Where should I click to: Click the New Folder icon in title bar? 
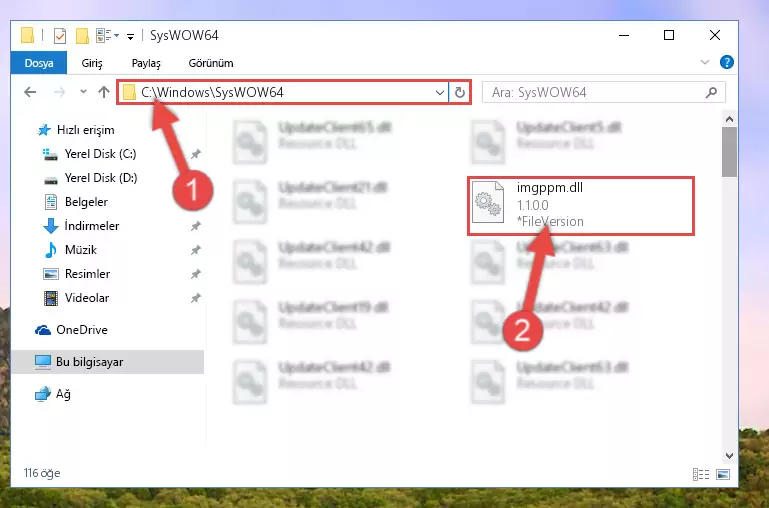pyautogui.click(x=82, y=36)
